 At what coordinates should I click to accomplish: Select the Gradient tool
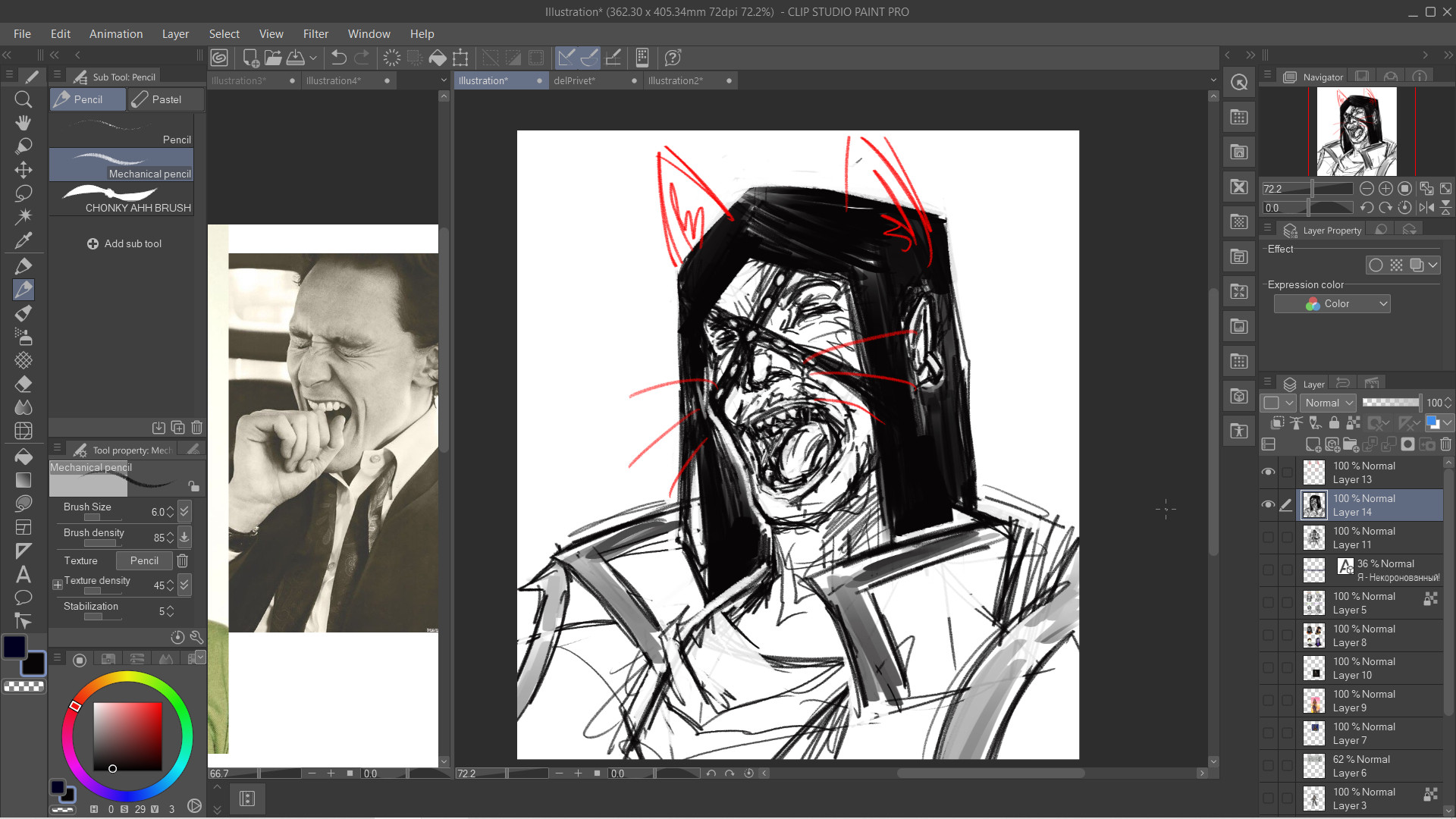(x=24, y=480)
